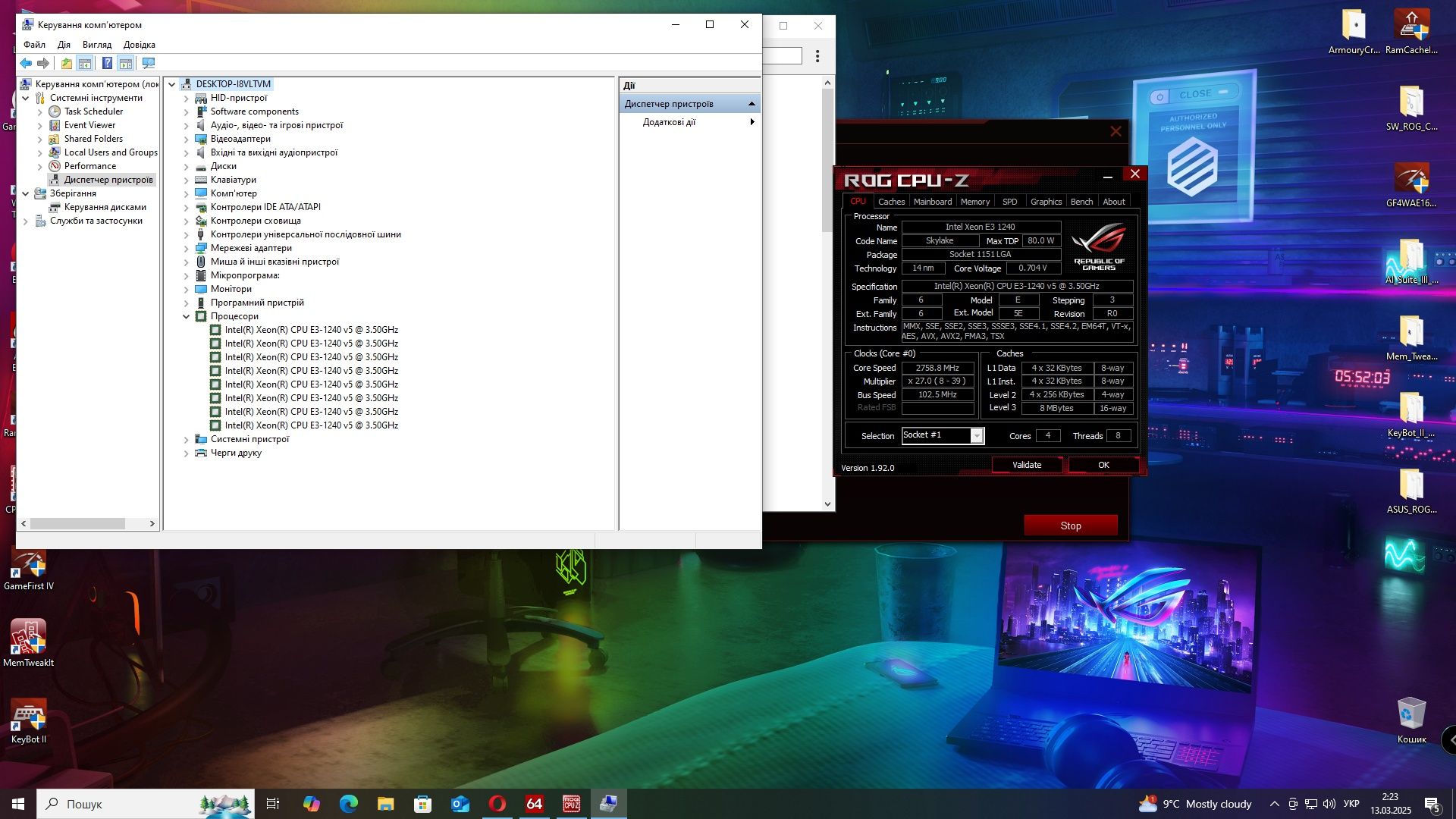Select Event Viewer in console tree

[89, 125]
